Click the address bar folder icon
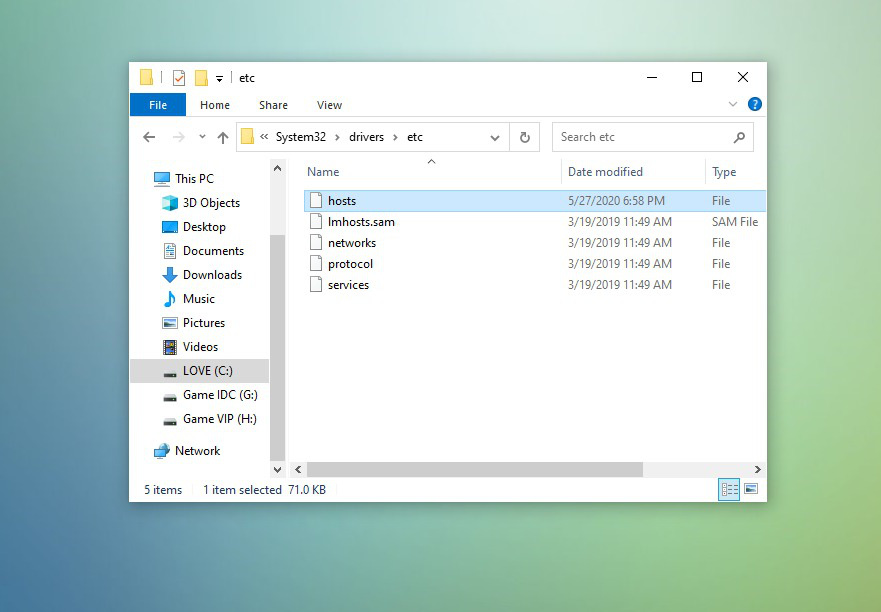 coord(247,137)
